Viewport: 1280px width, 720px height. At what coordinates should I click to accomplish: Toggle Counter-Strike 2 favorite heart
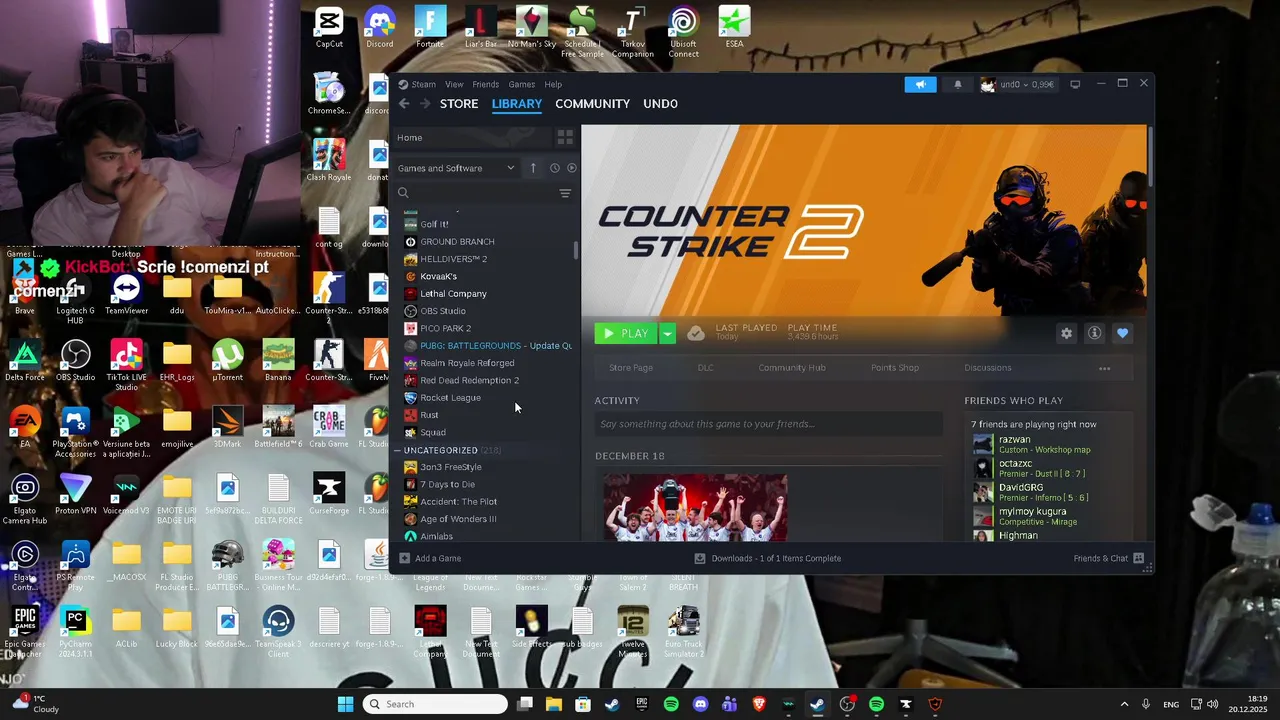pos(1122,333)
